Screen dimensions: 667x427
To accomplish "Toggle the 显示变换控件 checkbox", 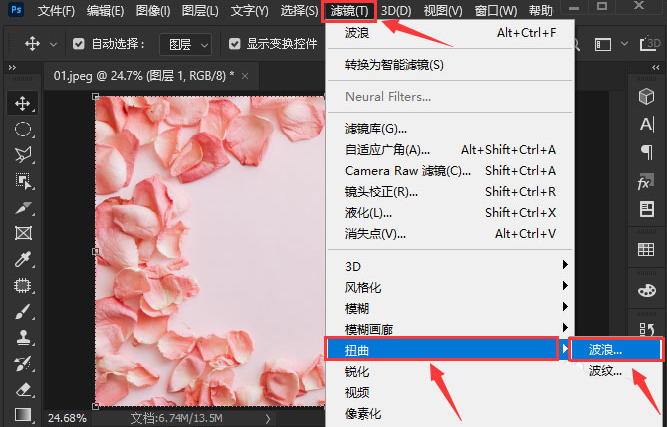I will click(x=234, y=44).
